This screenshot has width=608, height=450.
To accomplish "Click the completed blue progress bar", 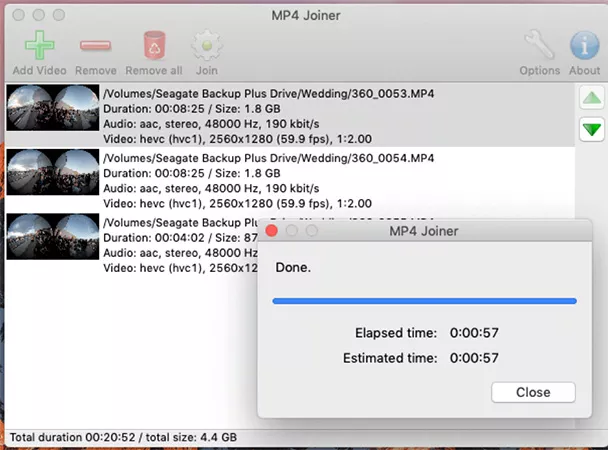I will pyautogui.click(x=424, y=300).
